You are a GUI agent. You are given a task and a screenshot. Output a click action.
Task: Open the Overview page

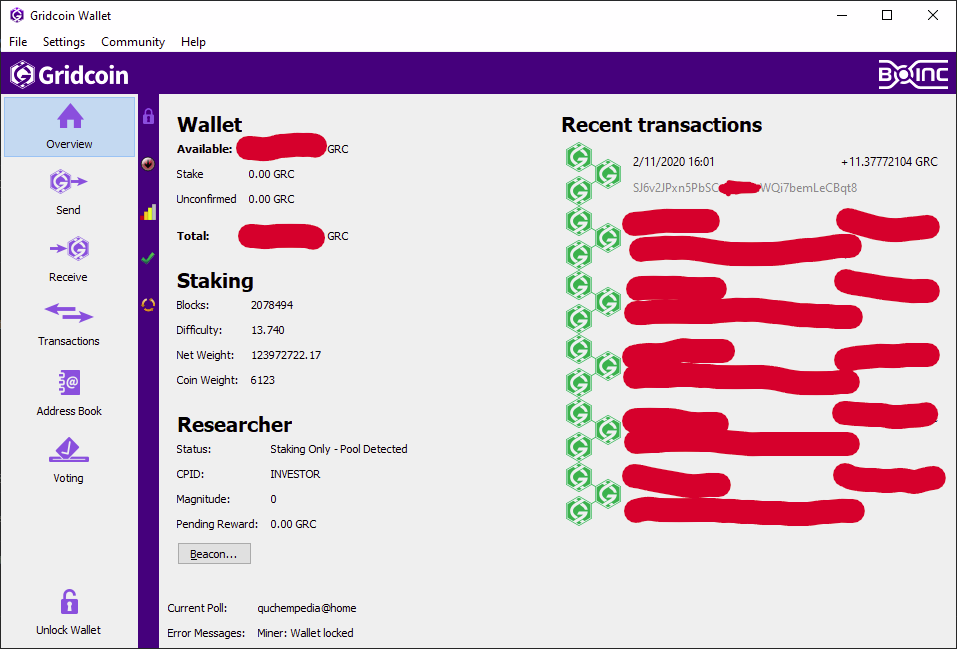point(69,127)
